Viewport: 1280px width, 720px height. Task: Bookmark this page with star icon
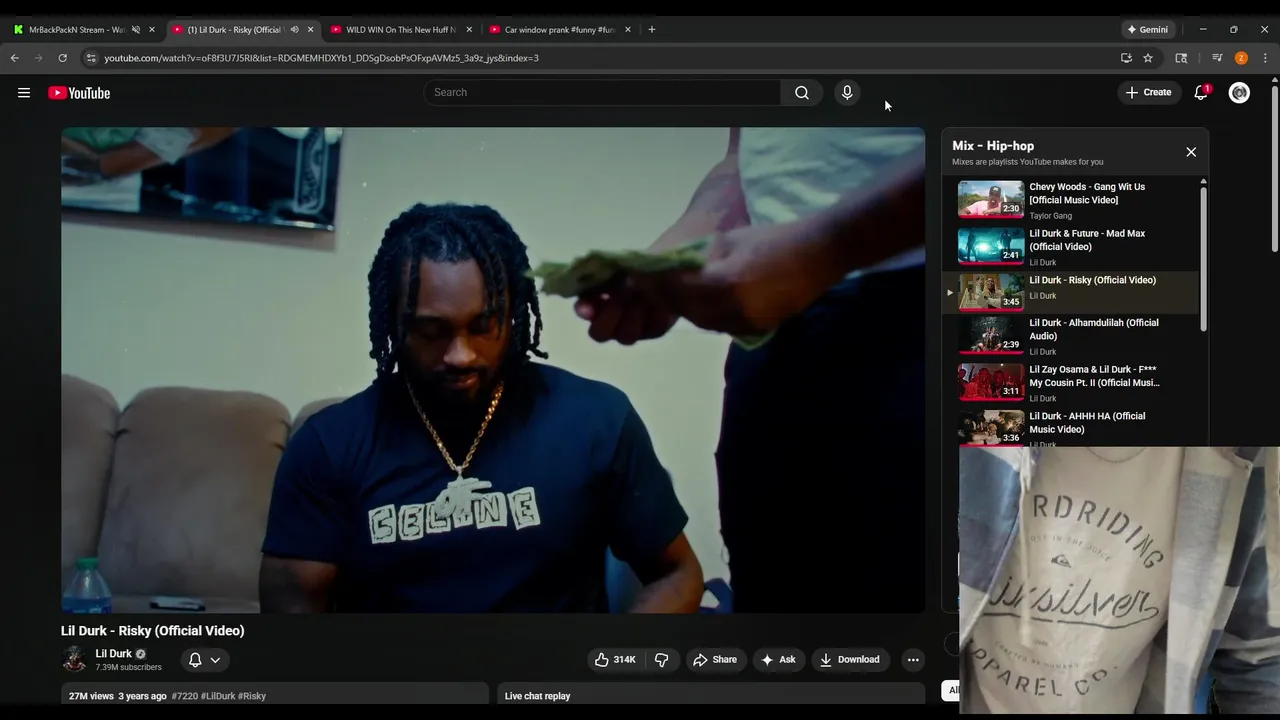tap(1148, 58)
